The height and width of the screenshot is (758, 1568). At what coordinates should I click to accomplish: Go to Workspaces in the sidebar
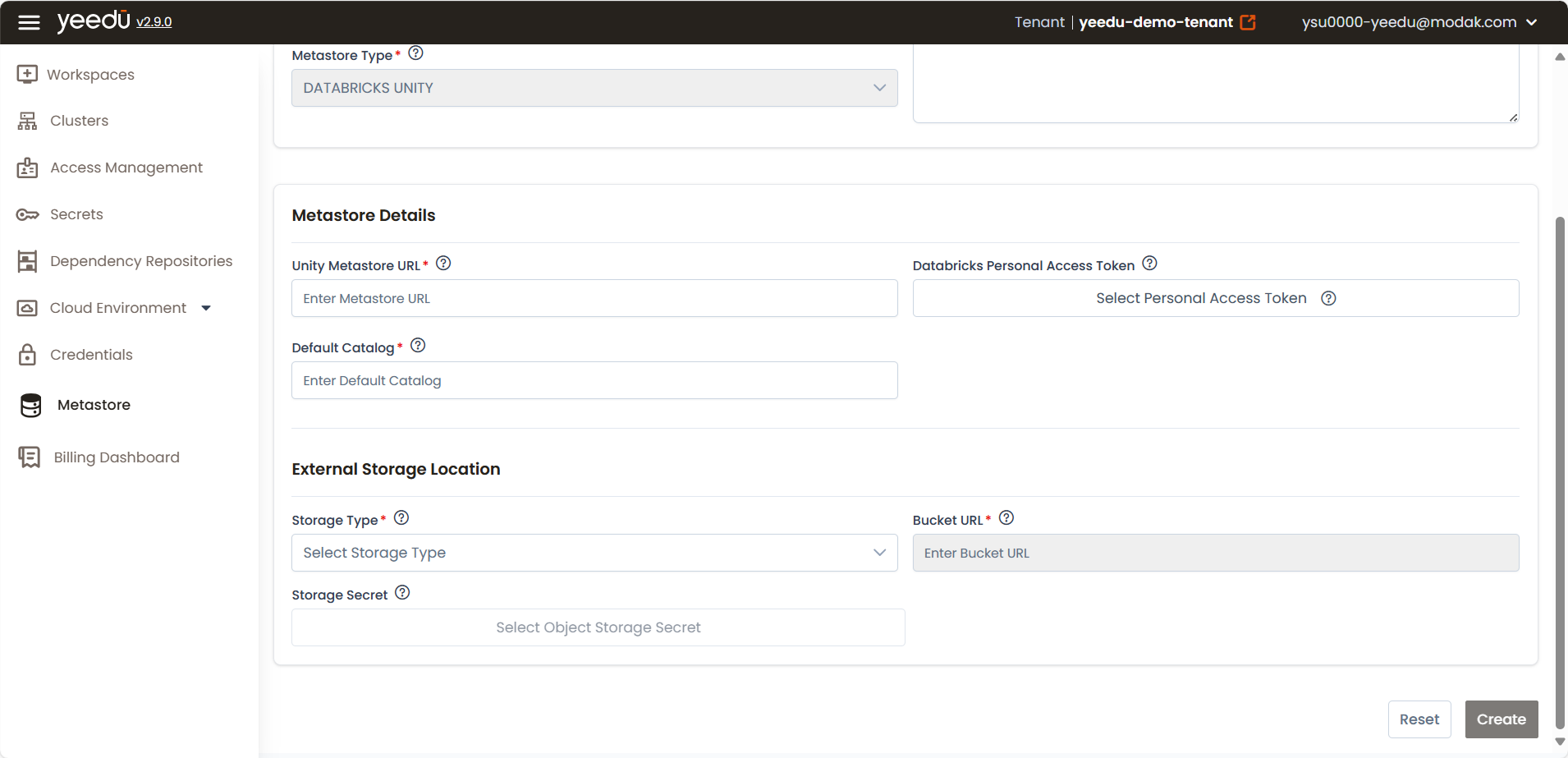90,75
